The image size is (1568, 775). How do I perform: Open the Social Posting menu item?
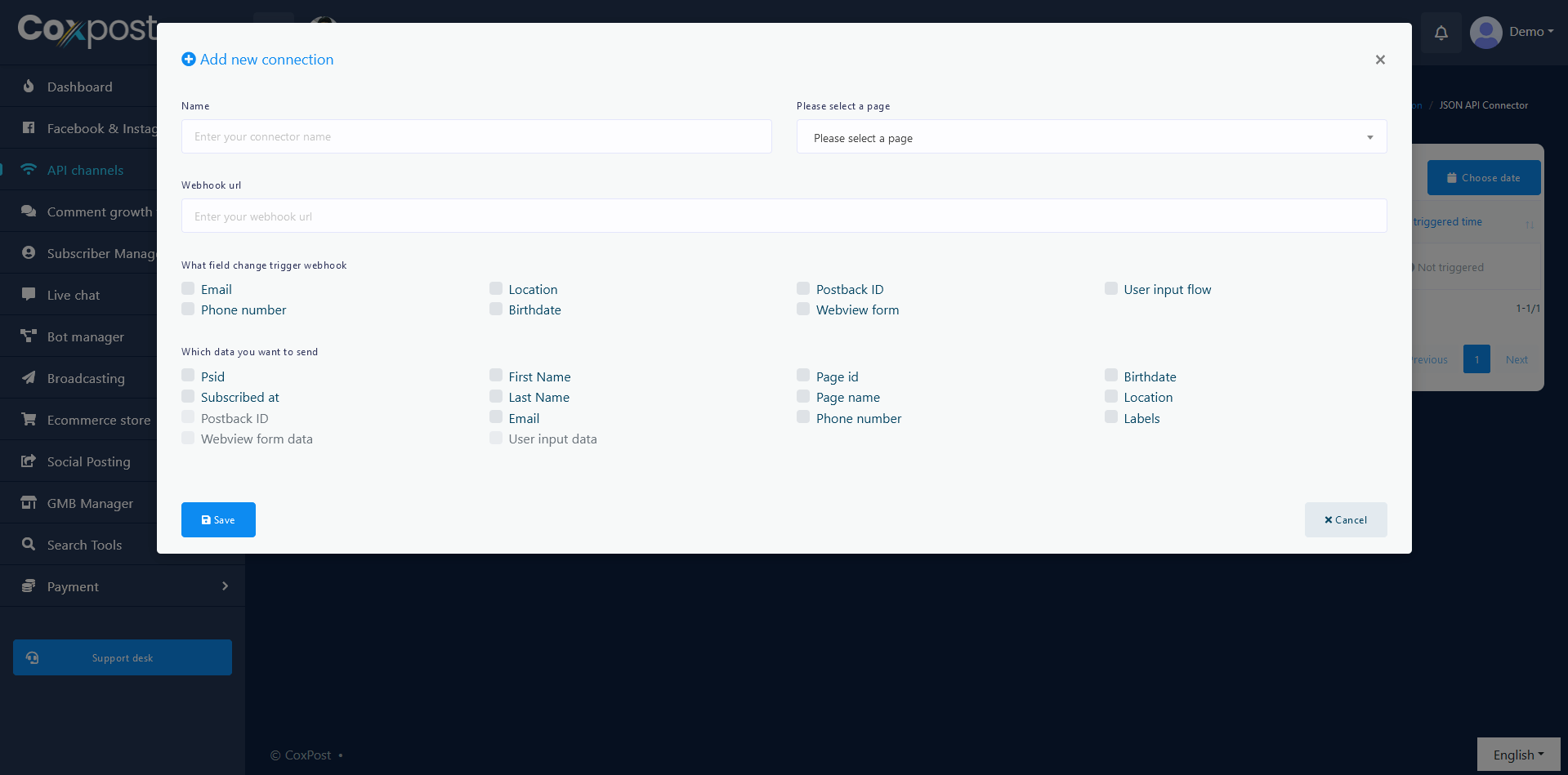pos(88,461)
